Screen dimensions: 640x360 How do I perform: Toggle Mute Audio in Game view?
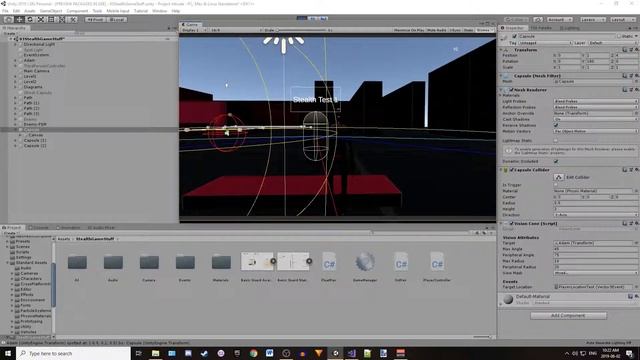437,30
